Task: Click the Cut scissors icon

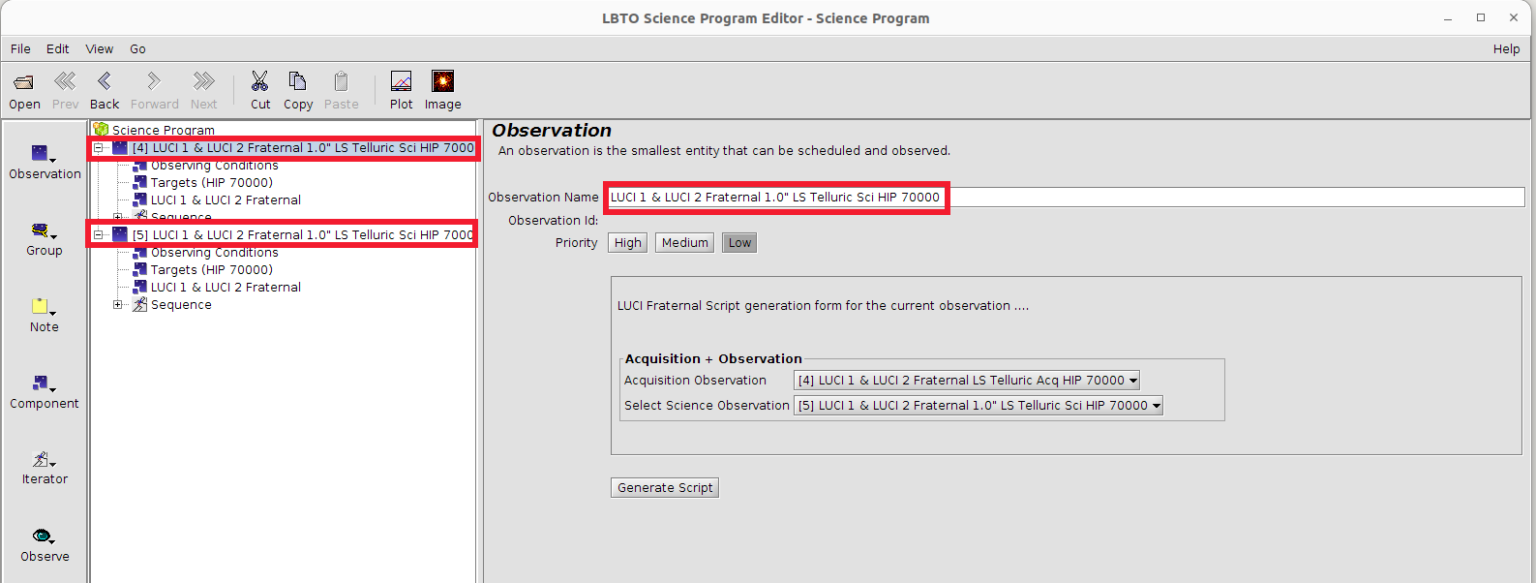Action: click(260, 82)
